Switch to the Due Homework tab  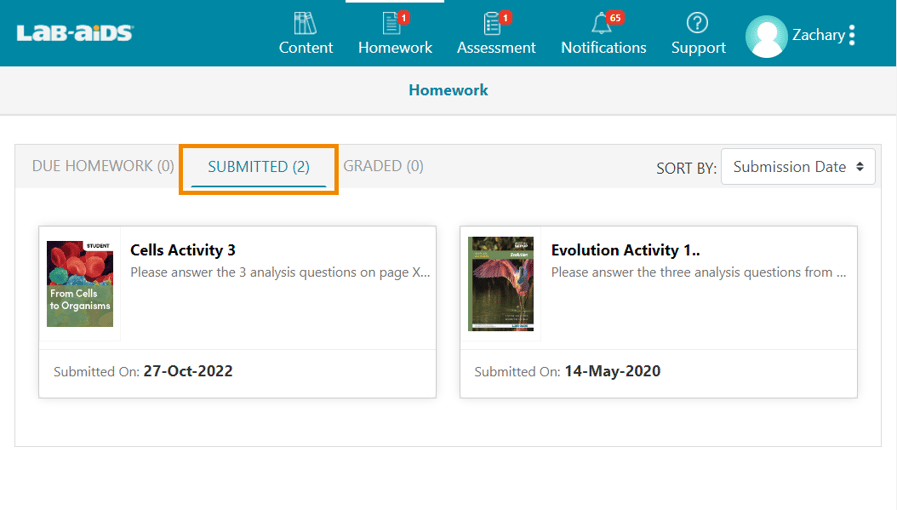pos(102,166)
